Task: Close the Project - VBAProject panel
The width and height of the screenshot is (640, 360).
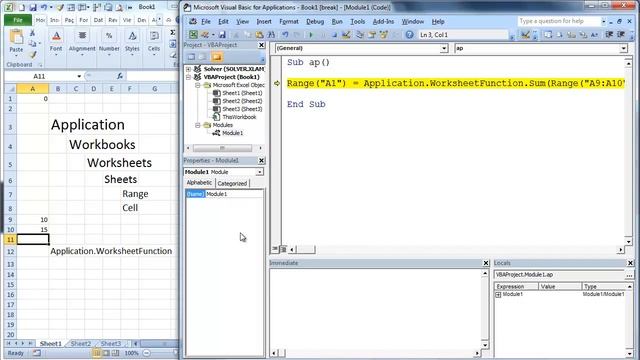Action: point(261,45)
